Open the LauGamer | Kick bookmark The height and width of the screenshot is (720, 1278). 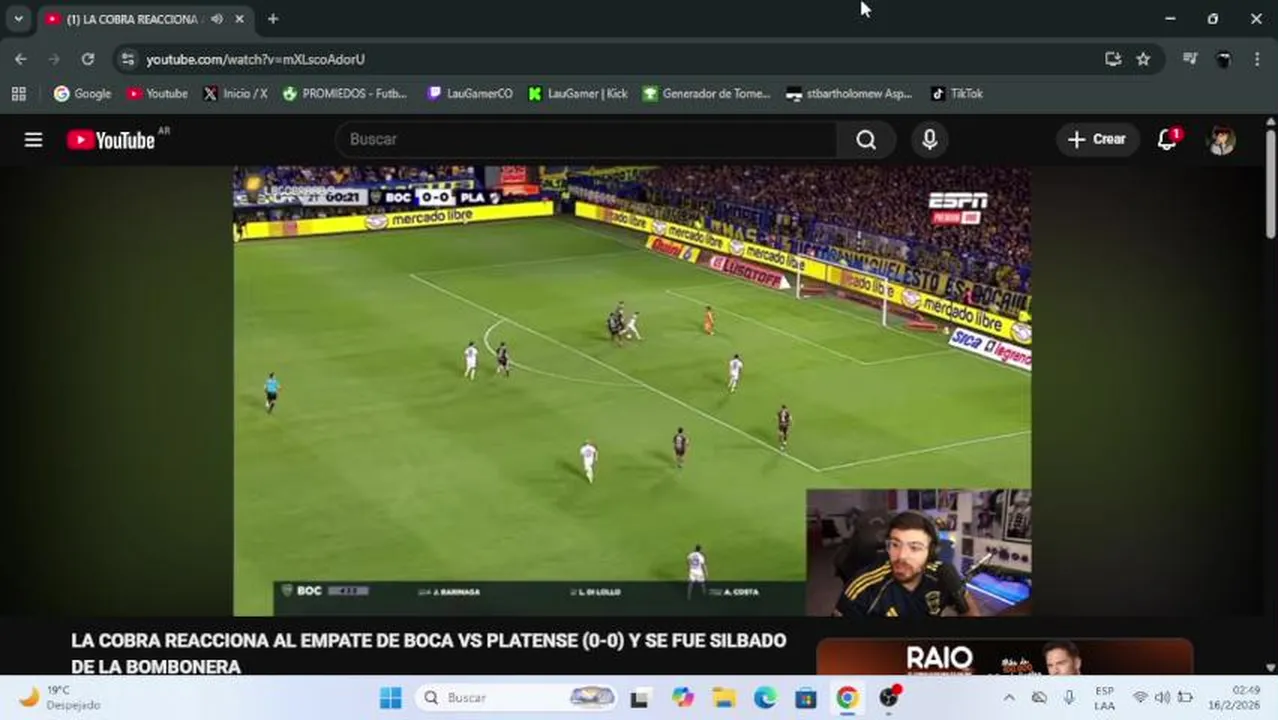tap(578, 93)
